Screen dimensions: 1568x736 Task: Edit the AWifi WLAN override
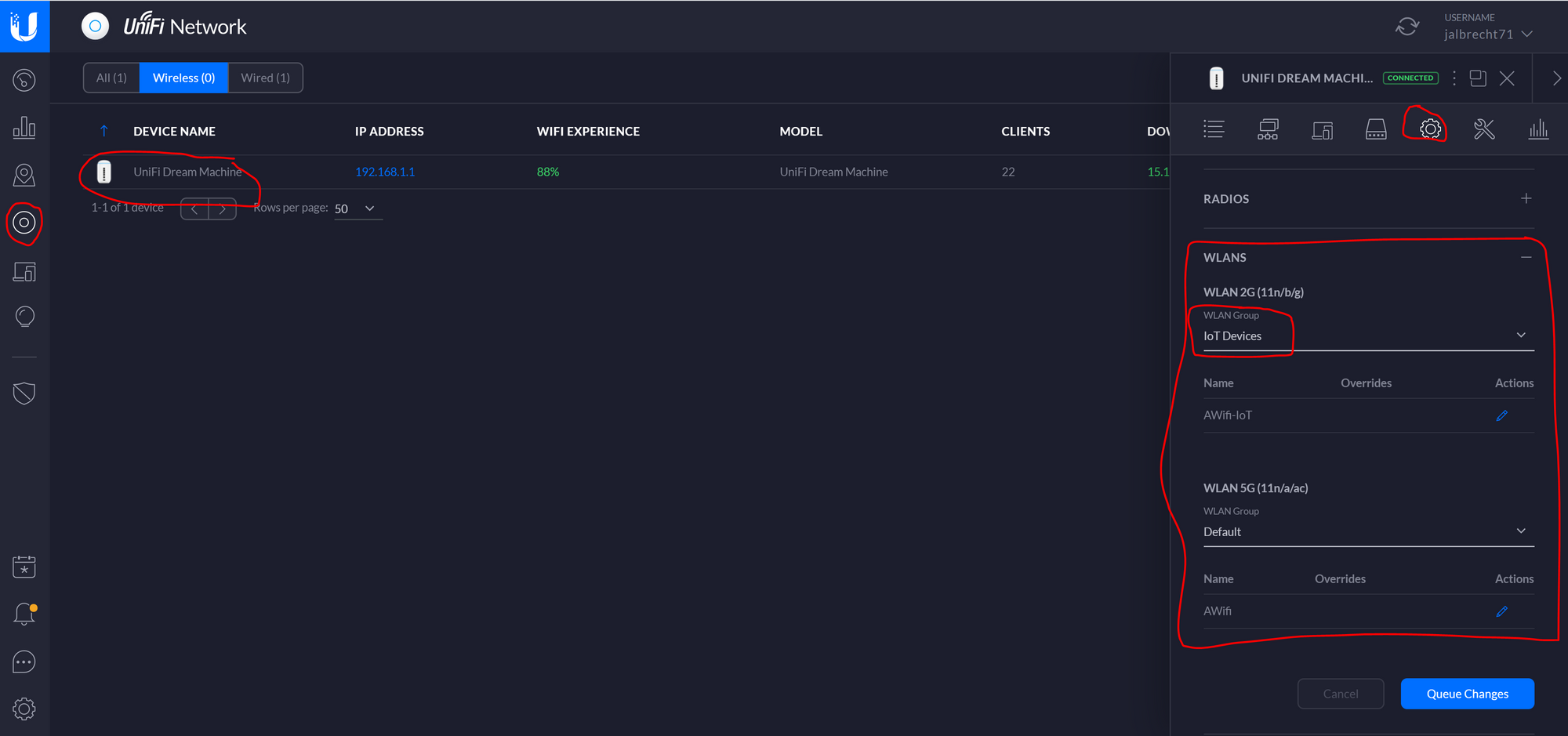coord(1501,611)
